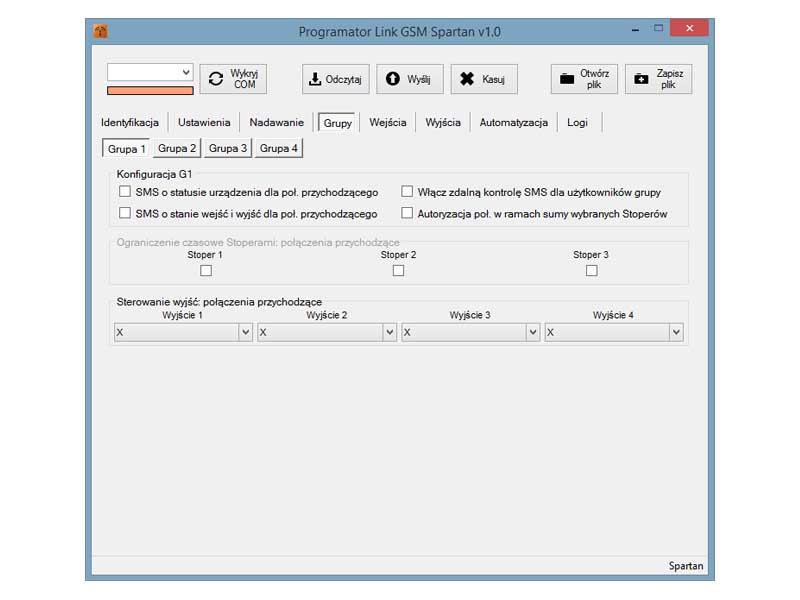Click the Wyślij upload button
The image size is (800, 600).
410,79
